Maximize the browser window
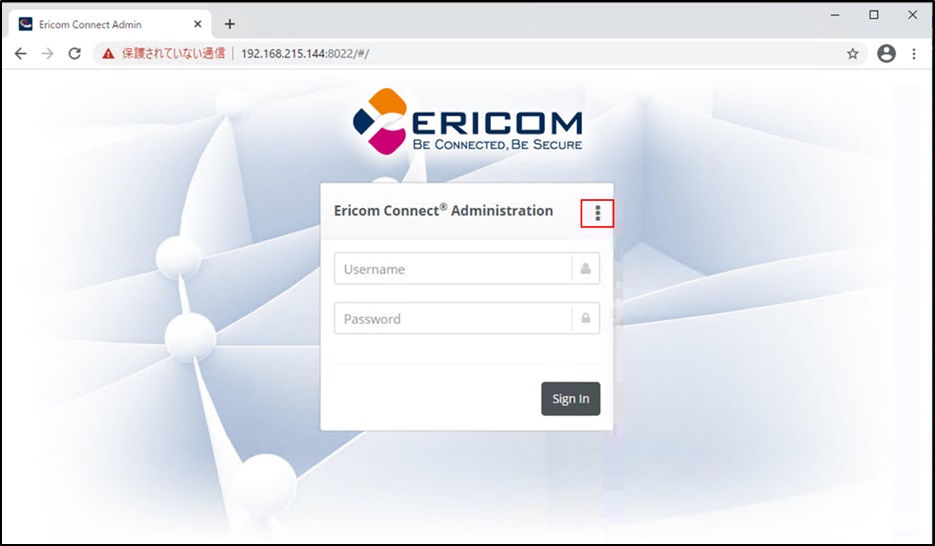Screen dimensions: 935x546 pyautogui.click(x=874, y=15)
